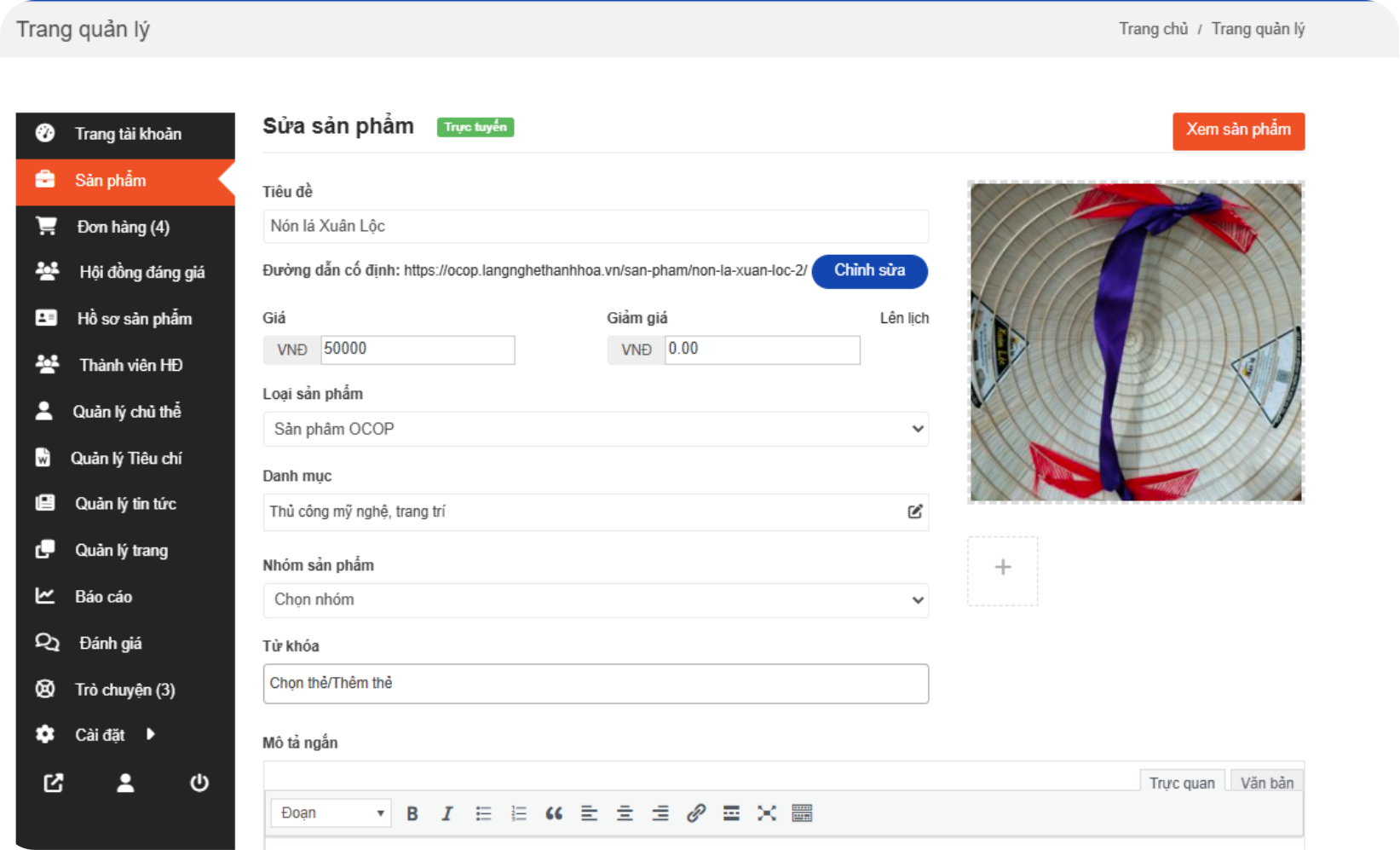
Task: Click the Chỉnh sửa permalink button
Action: (x=869, y=271)
